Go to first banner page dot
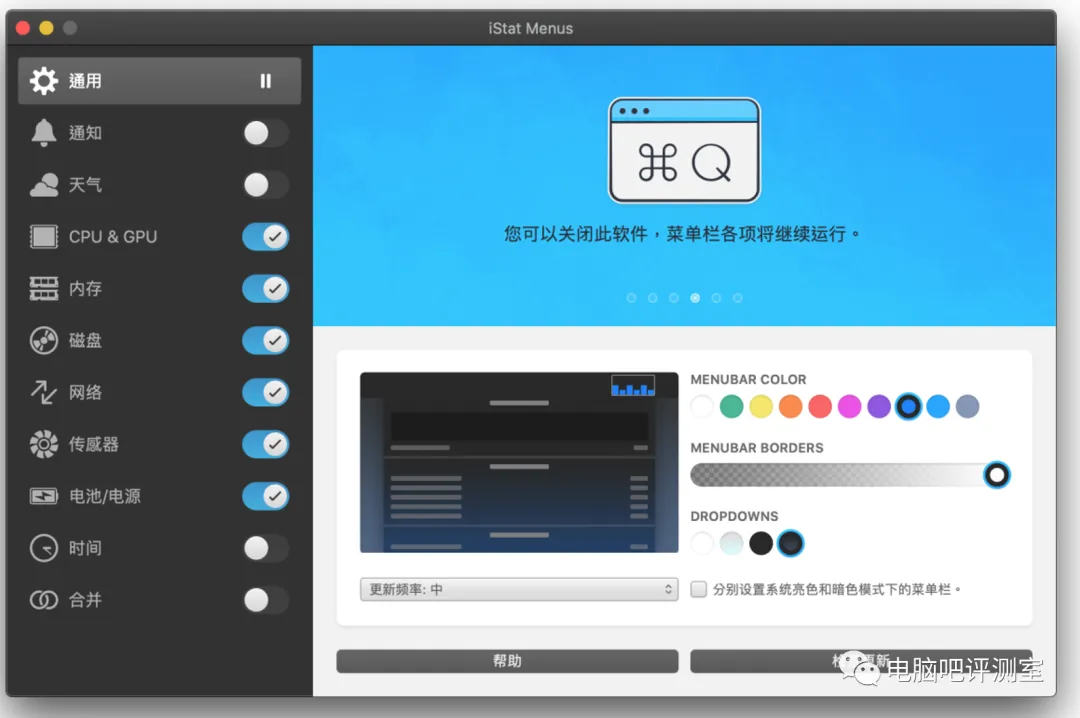Screen dimensions: 1080x718 [x=632, y=298]
